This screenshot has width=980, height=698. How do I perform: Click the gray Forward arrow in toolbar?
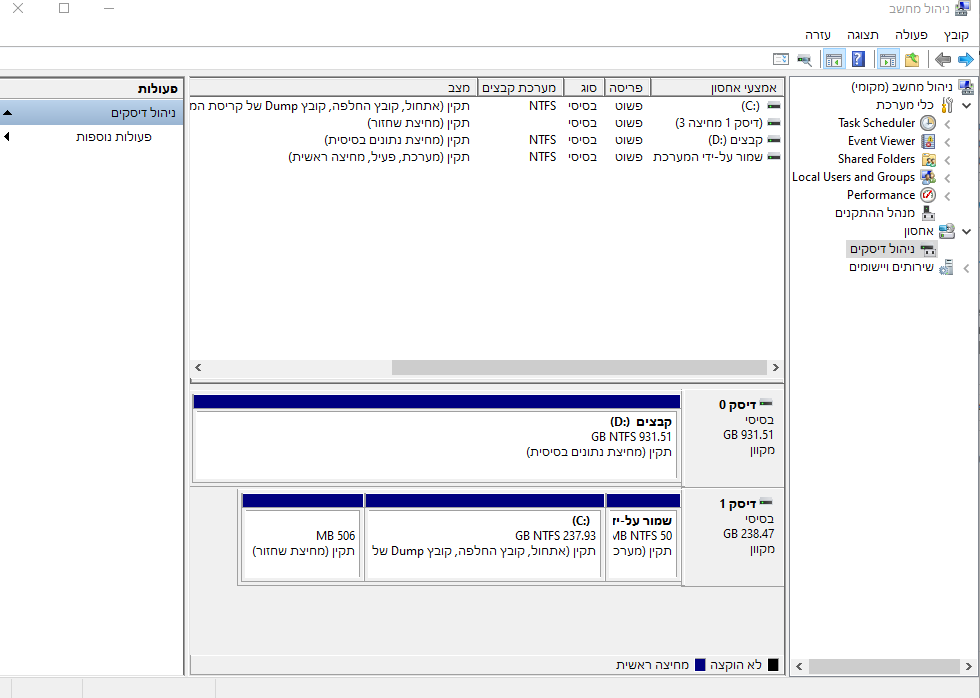coord(942,60)
